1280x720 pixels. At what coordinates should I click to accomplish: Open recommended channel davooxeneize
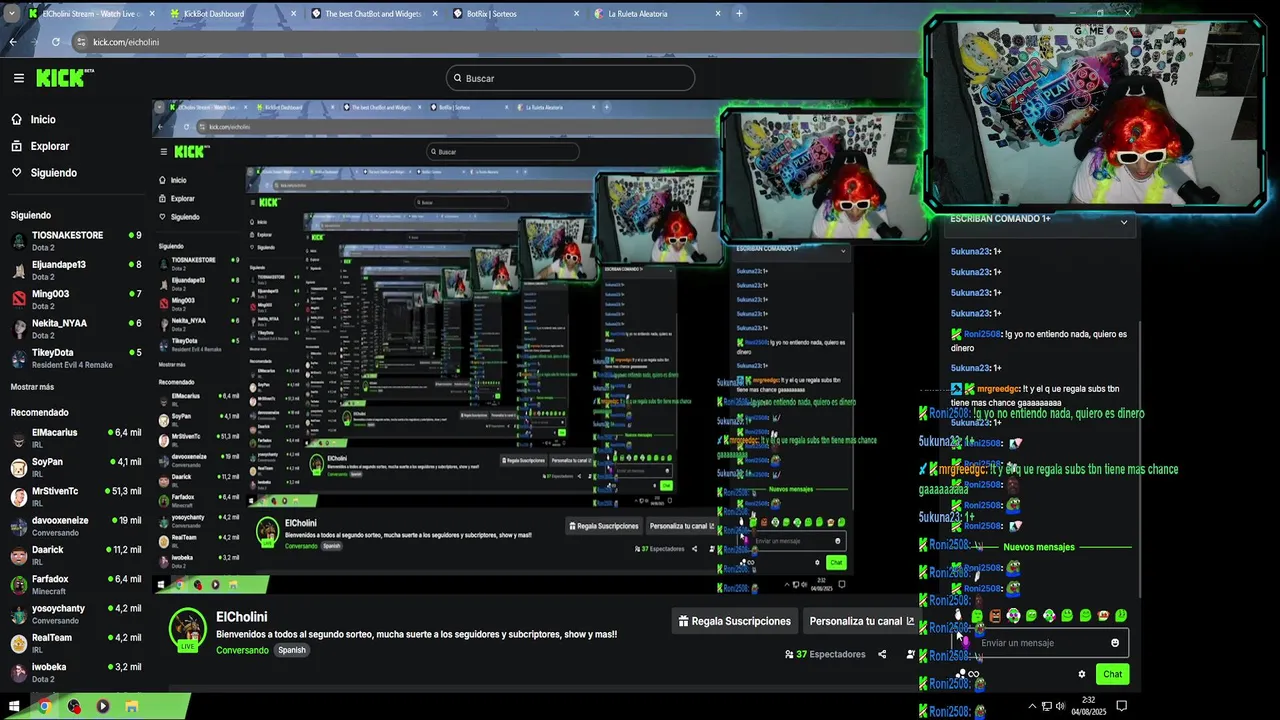coord(75,526)
